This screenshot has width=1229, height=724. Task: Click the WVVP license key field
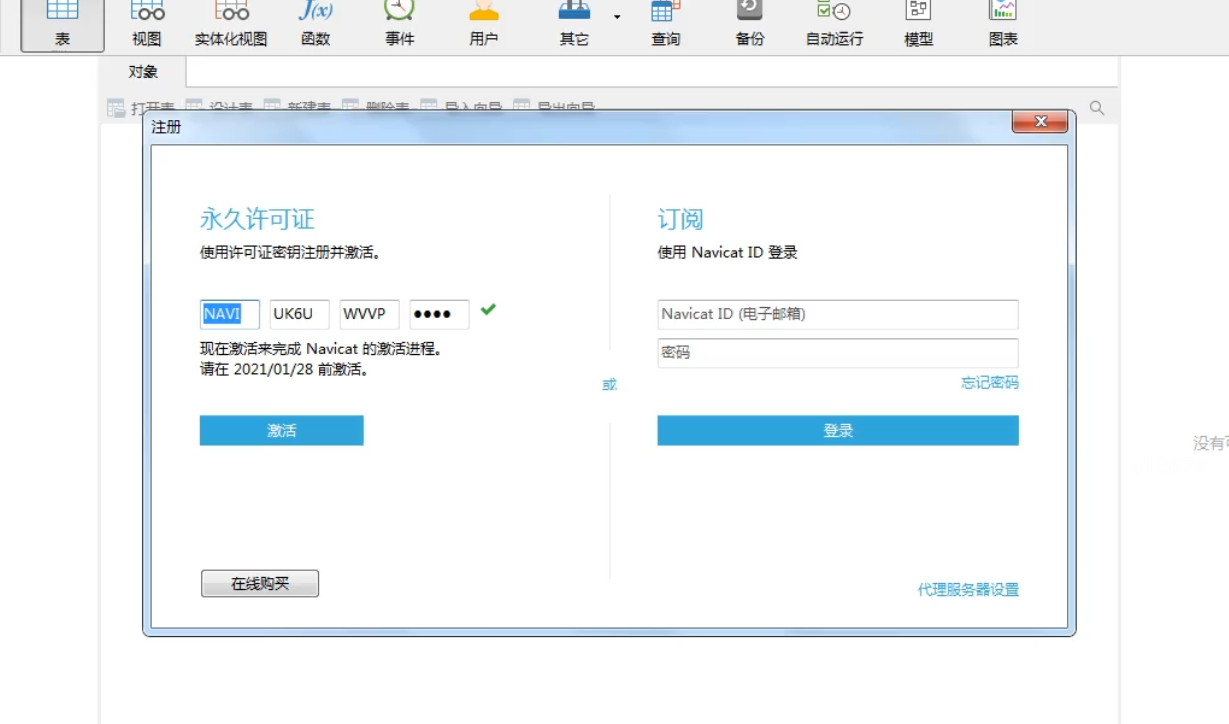pyautogui.click(x=370, y=314)
